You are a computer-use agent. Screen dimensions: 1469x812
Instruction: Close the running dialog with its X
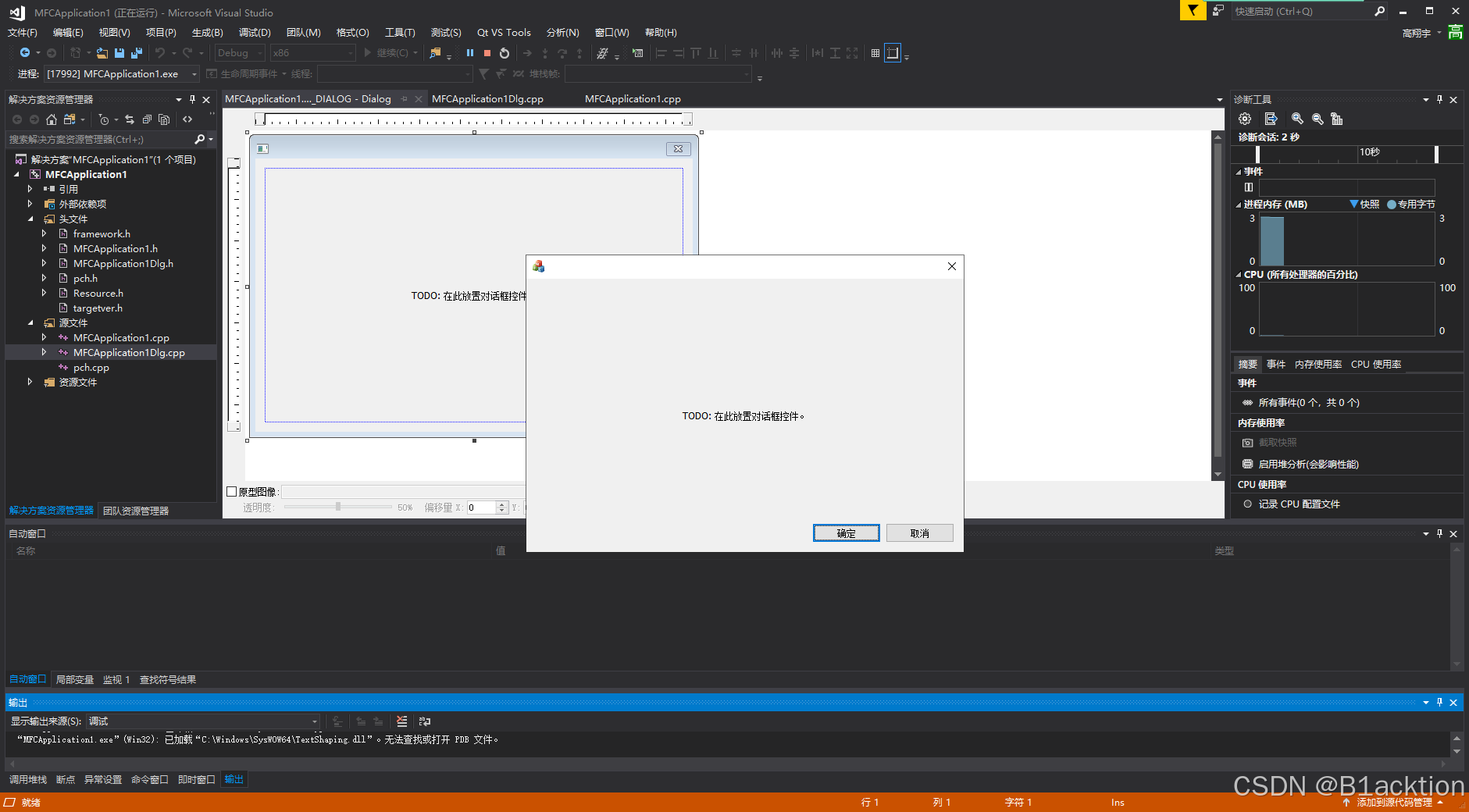point(952,266)
